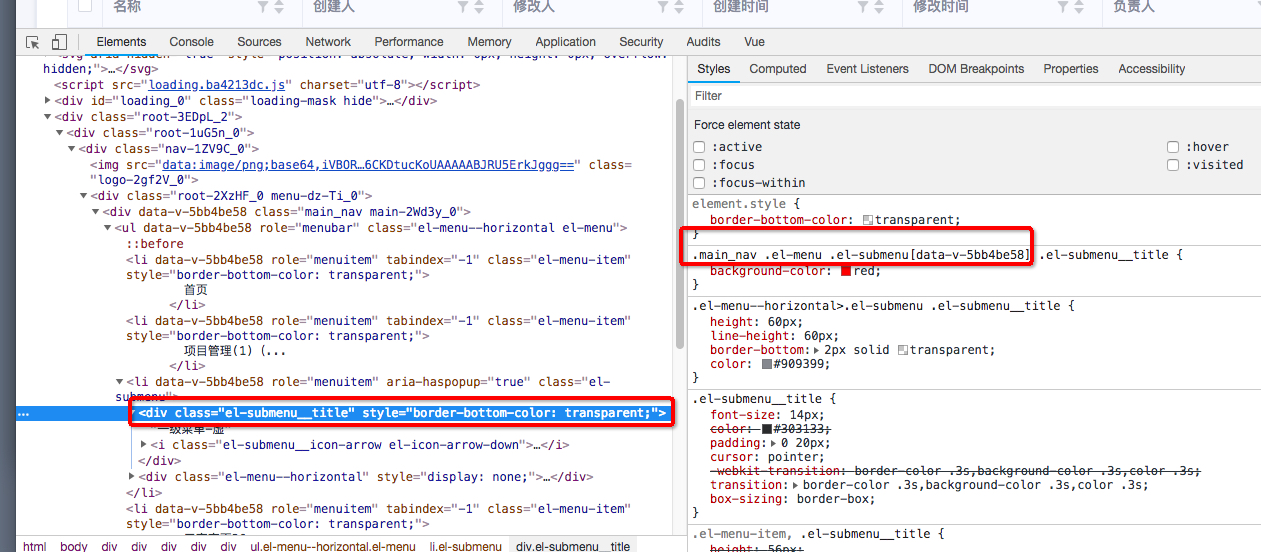
Task: Enable the :focus-within element state
Action: pyautogui.click(x=700, y=183)
